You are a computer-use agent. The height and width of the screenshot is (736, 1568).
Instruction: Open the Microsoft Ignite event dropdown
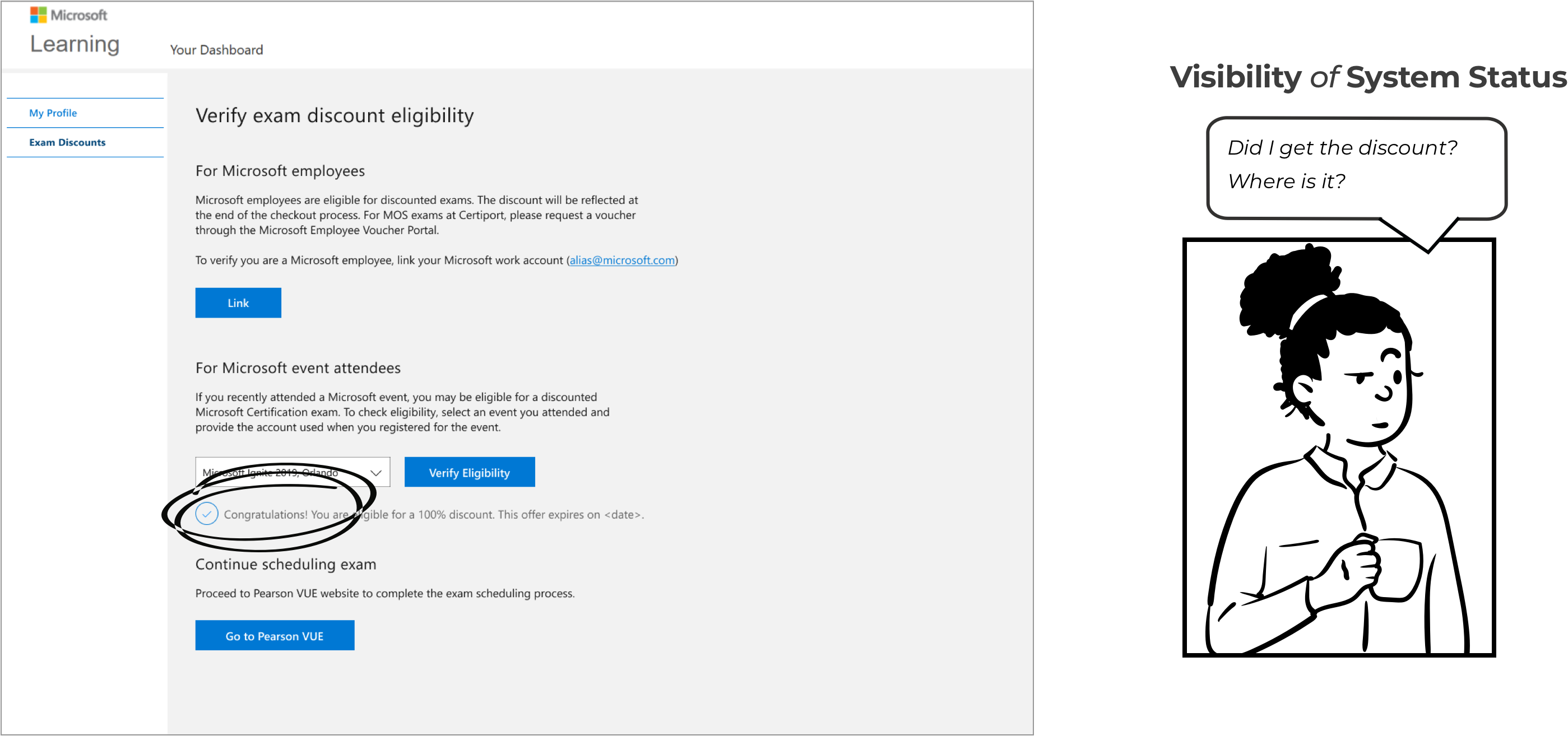click(x=292, y=473)
